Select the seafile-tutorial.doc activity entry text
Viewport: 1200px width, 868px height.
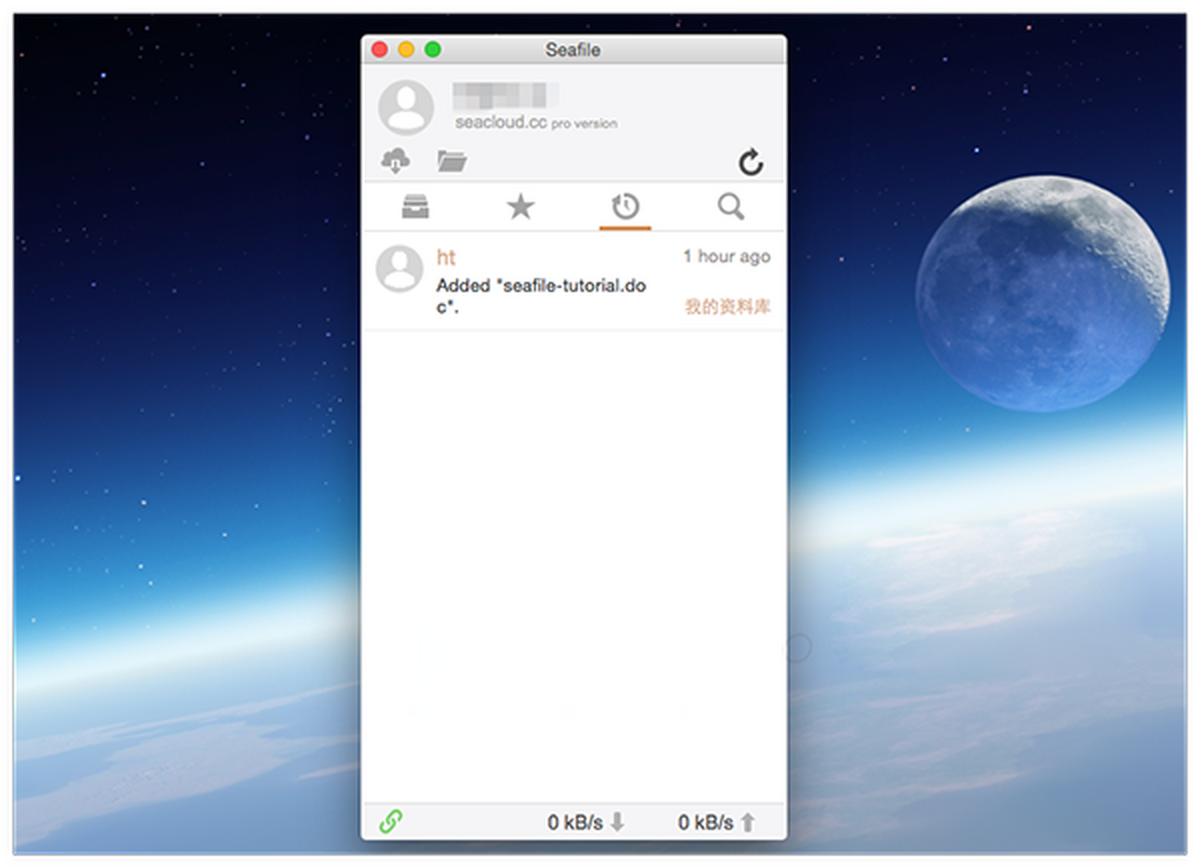541,296
